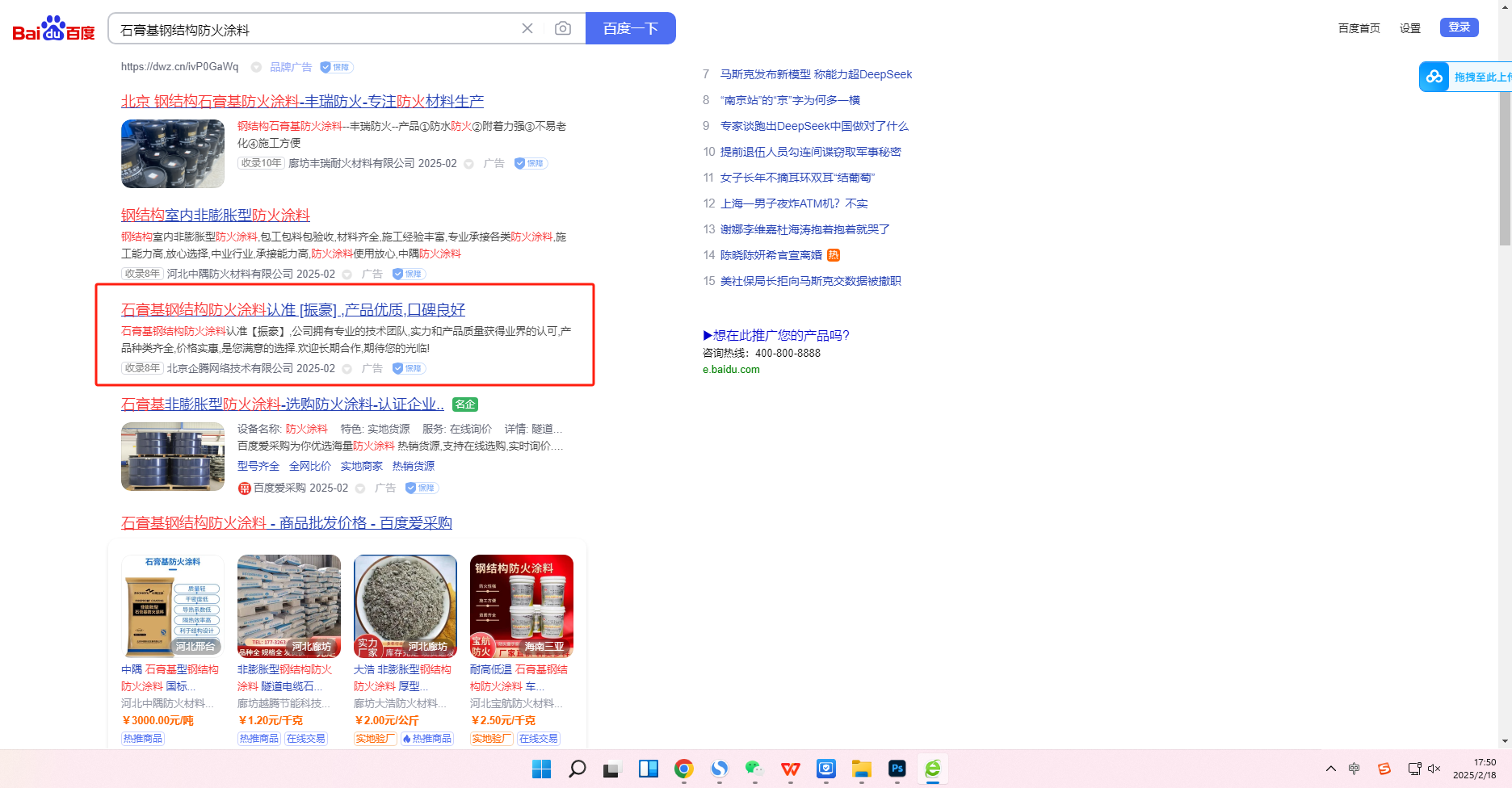This screenshot has width=1512, height=788.
Task: Open Windows taskbar search
Action: tap(577, 769)
